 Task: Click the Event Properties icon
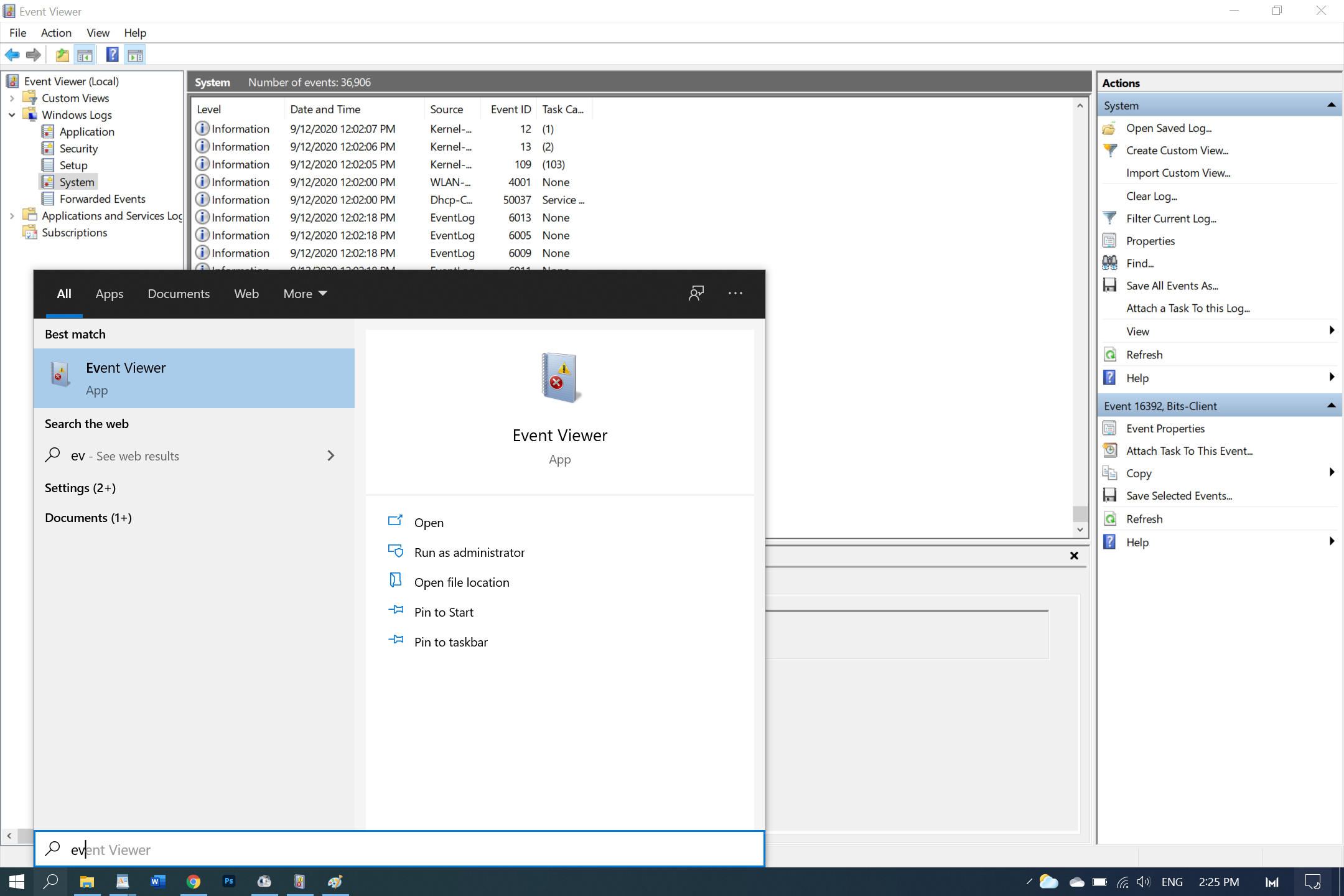(x=1109, y=429)
